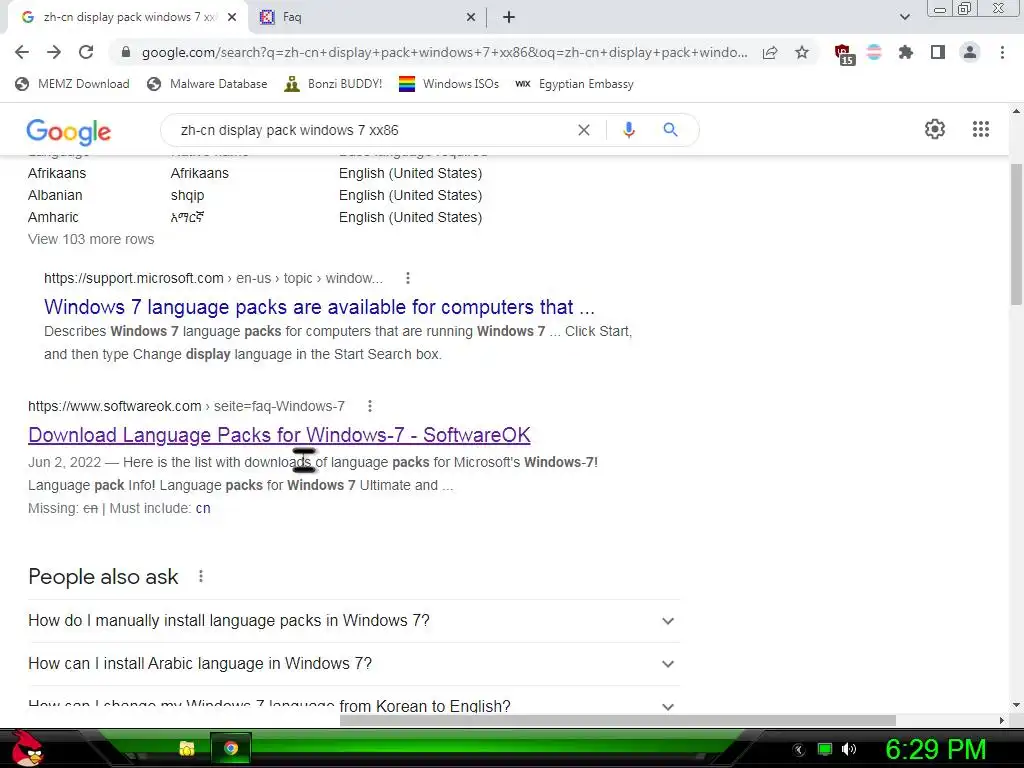1024x768 pixels.
Task: Click the 6:29 PM clock
Action: 935,750
